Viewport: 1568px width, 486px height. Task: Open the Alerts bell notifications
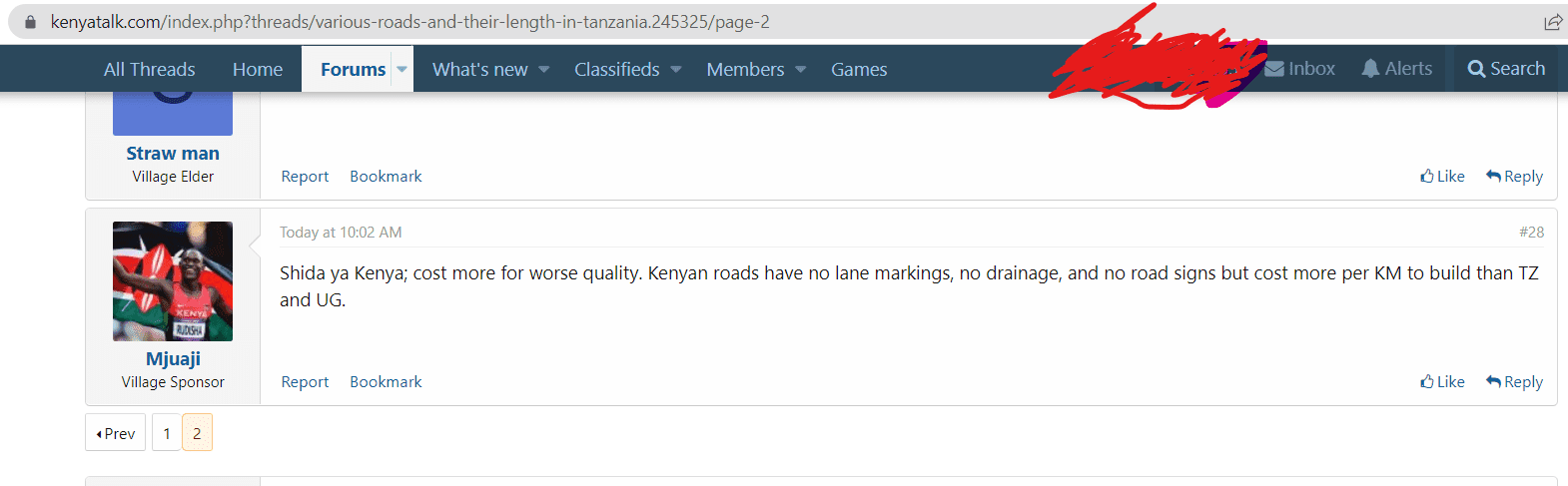(1396, 69)
